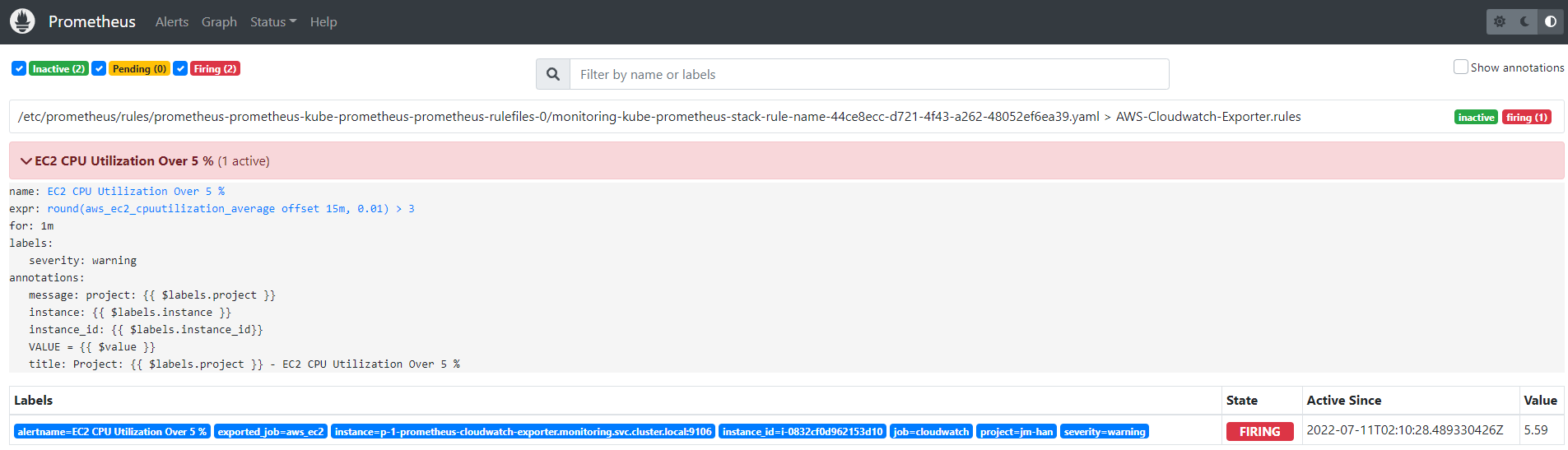Click the Inactive (2) filter badge
This screenshot has height=450, width=1568.
point(58,68)
